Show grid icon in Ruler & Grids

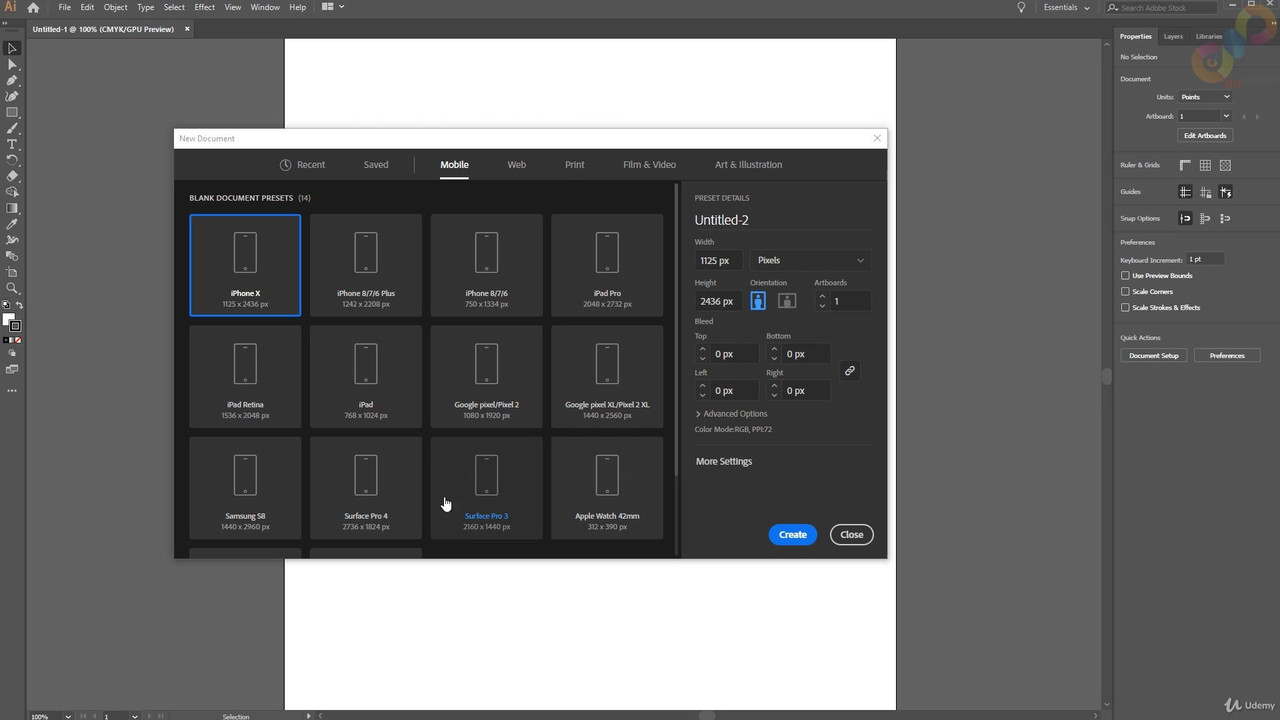coord(1205,165)
